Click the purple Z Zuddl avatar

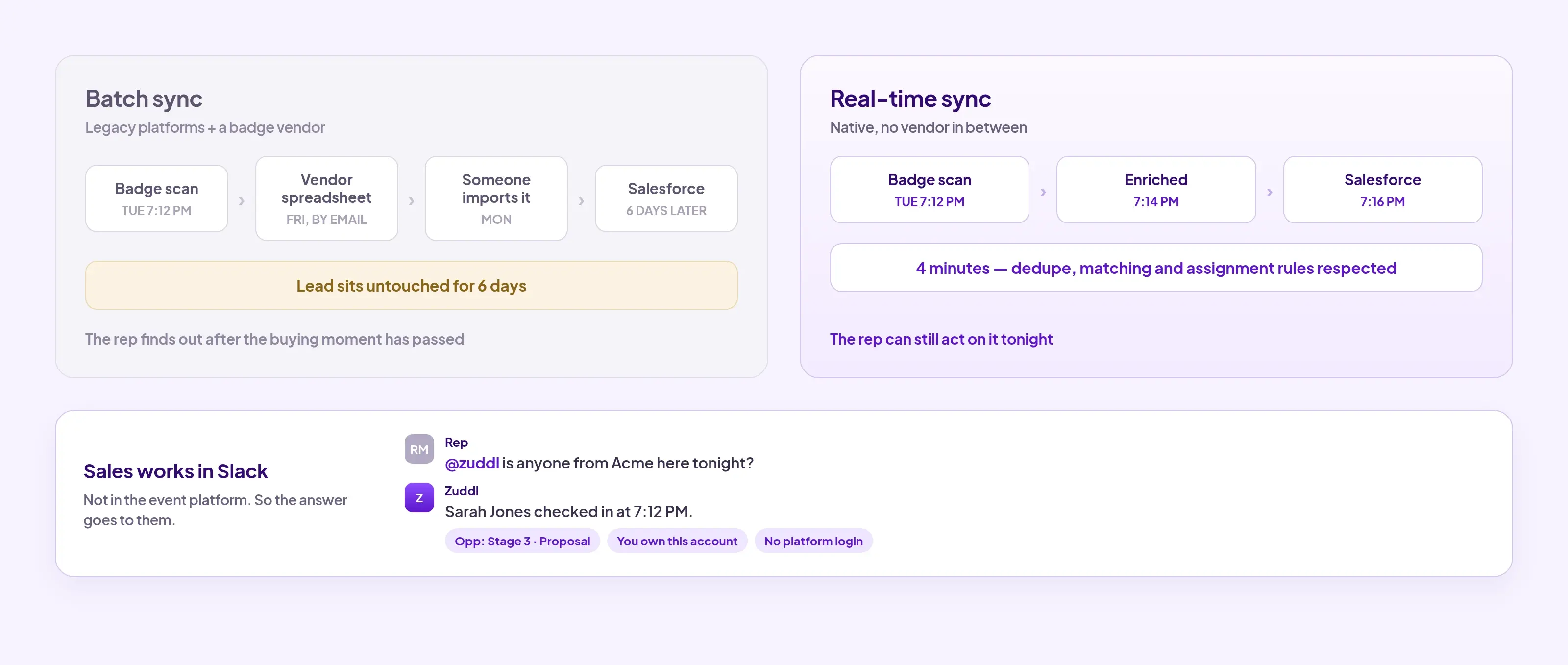[419, 497]
